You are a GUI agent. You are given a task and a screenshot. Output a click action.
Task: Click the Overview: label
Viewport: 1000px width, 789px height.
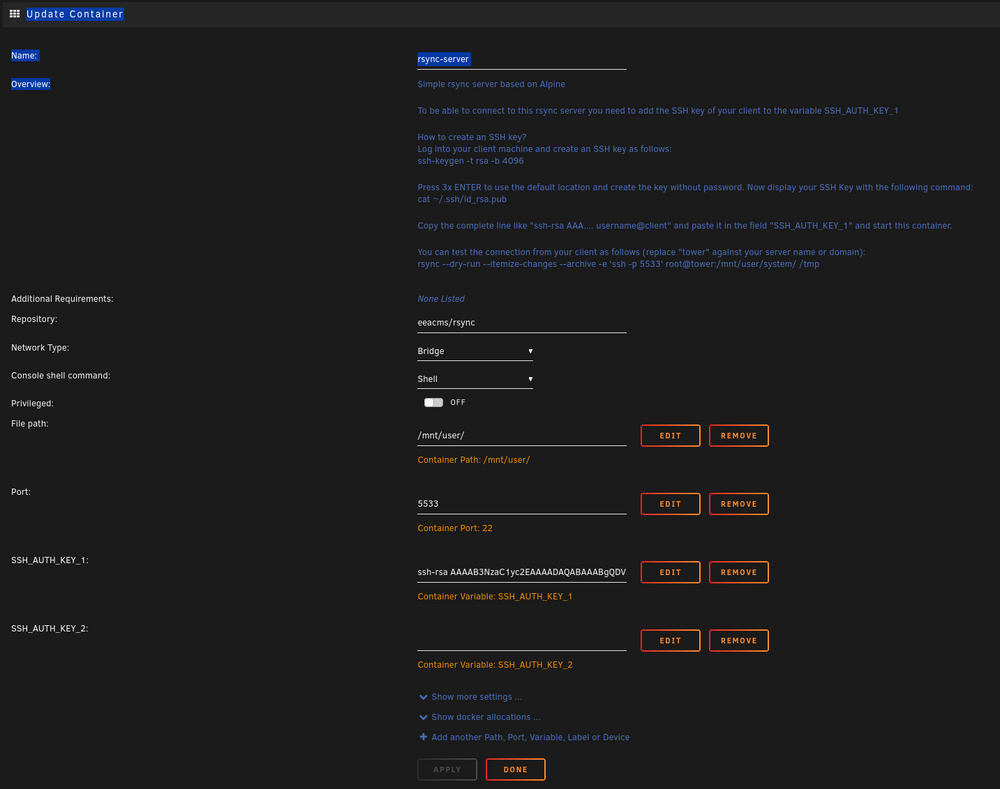coord(30,84)
